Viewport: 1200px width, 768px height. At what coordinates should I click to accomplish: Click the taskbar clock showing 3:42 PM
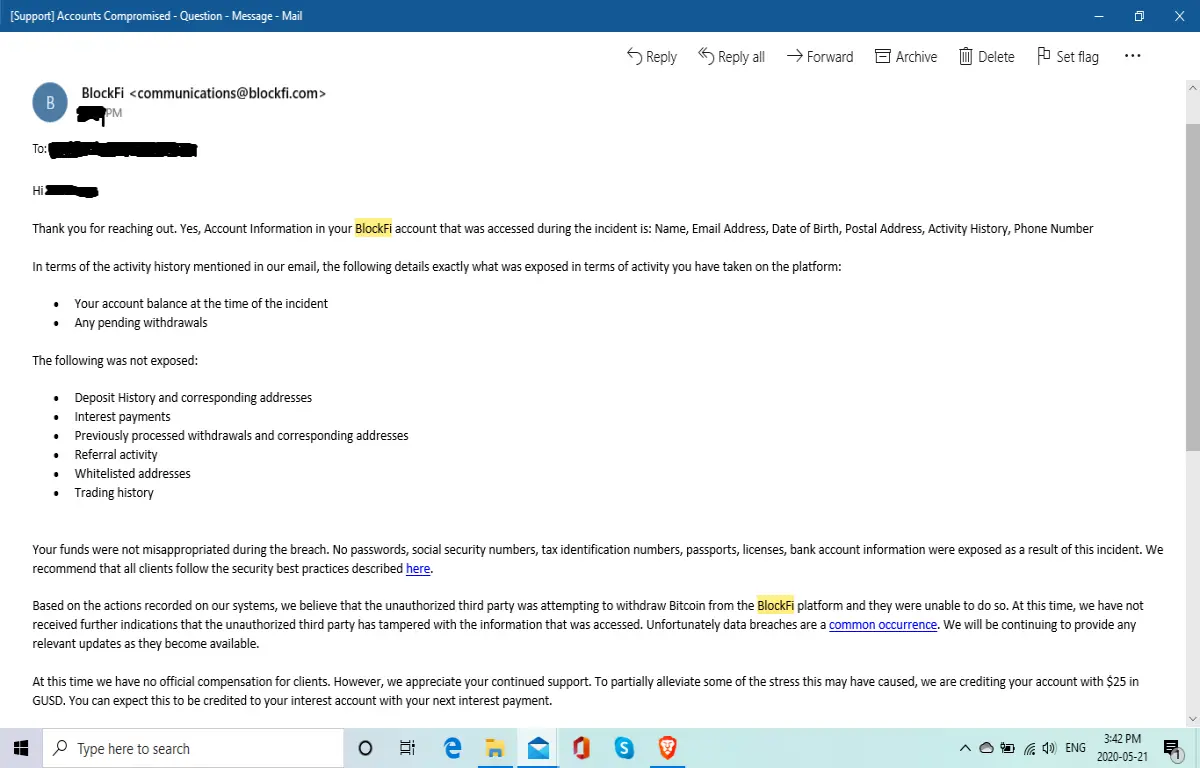tap(1124, 748)
